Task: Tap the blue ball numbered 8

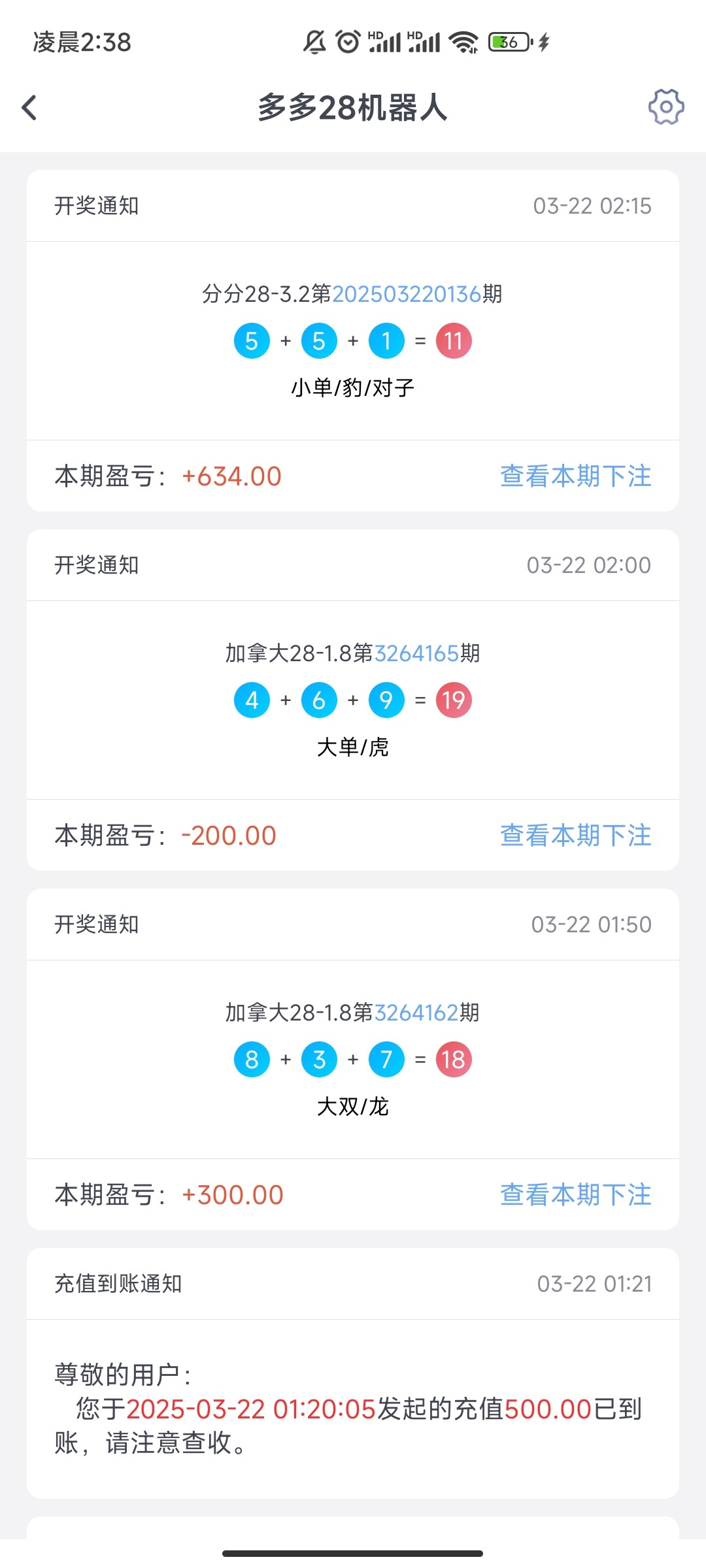Action: (252, 1060)
